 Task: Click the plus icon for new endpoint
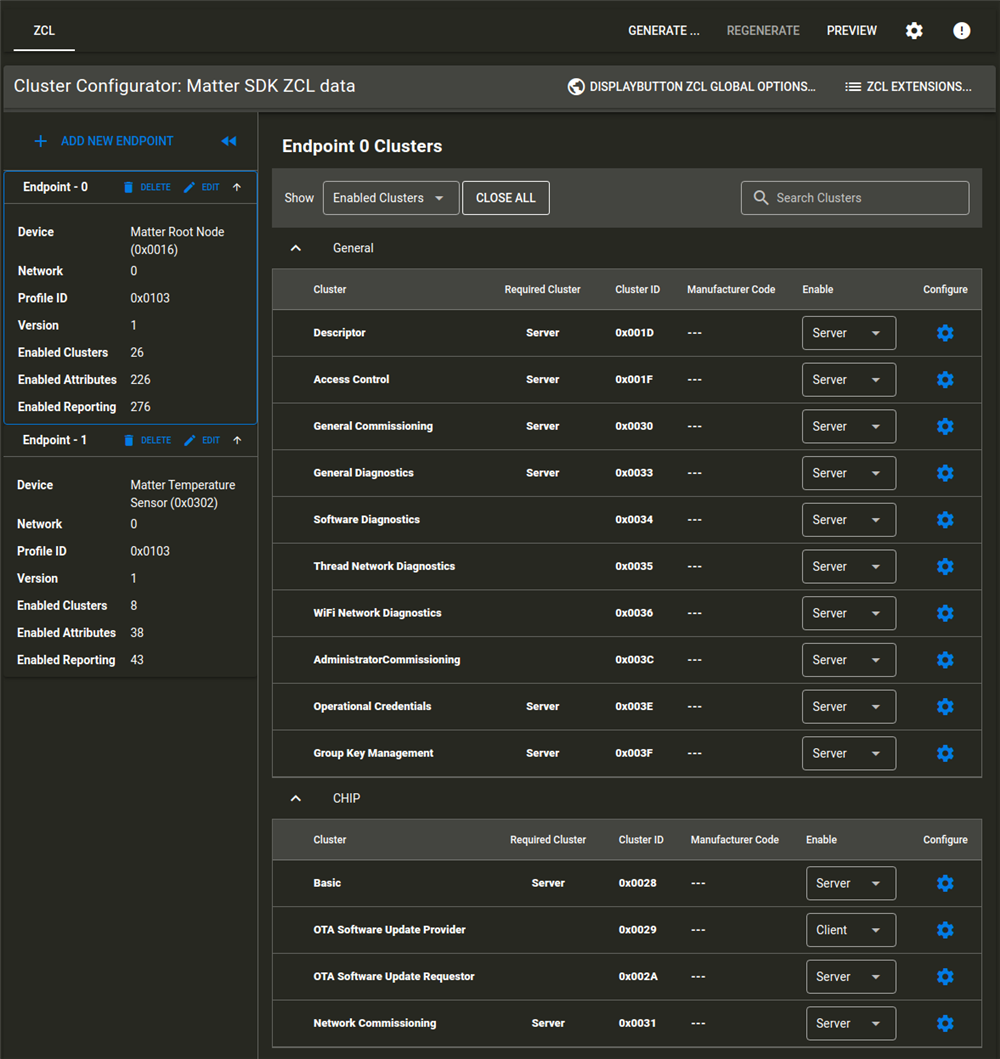point(41,141)
